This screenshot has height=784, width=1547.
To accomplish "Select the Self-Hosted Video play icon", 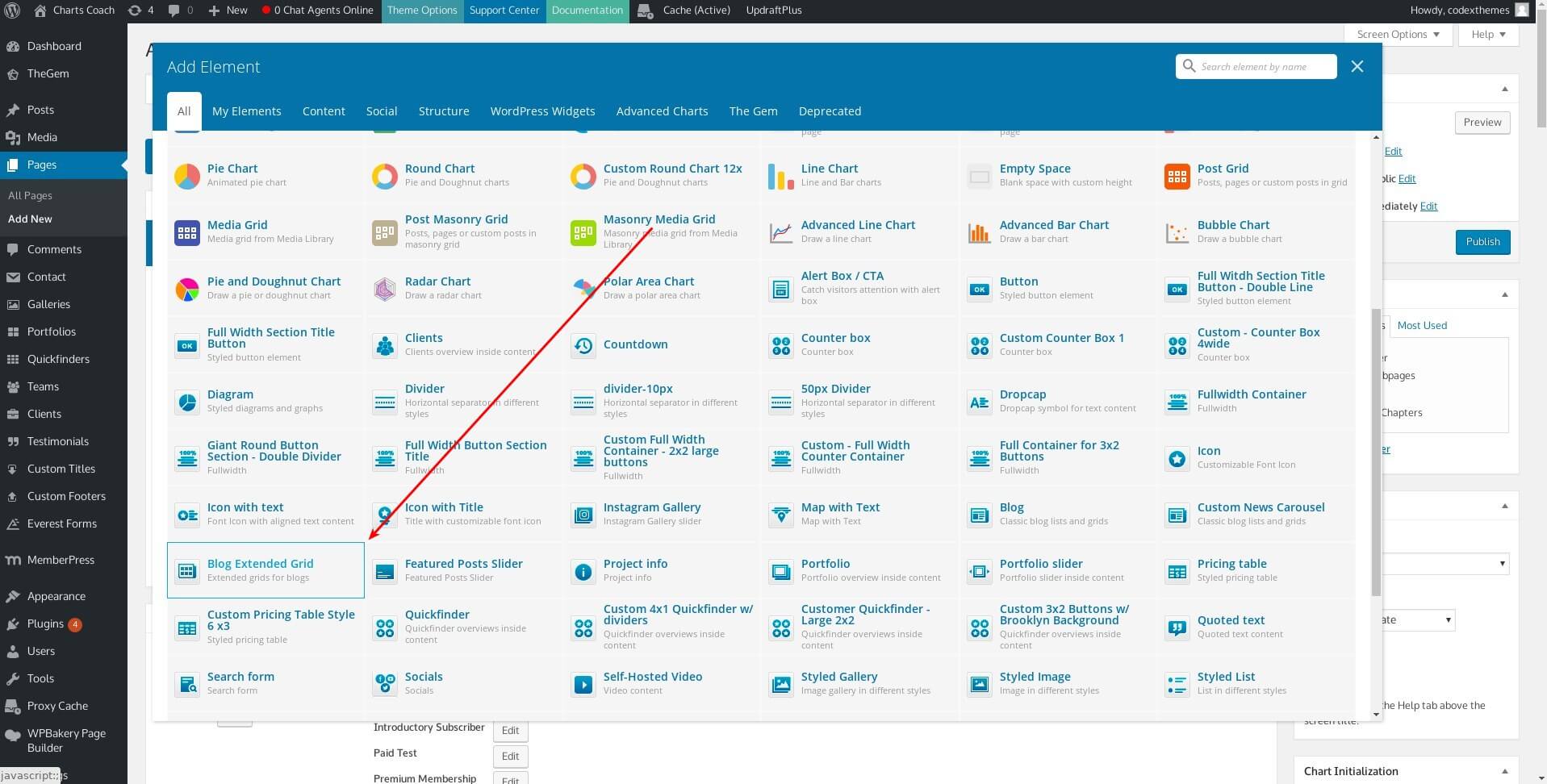I will (x=583, y=684).
